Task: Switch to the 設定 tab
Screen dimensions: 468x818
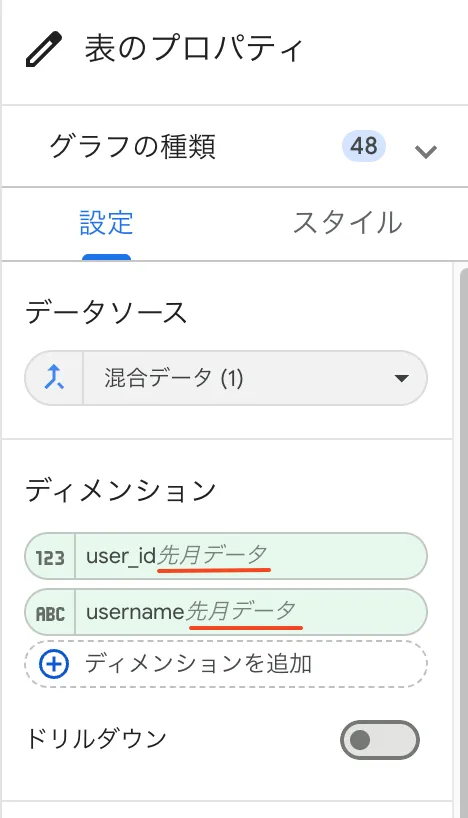Action: pos(106,223)
